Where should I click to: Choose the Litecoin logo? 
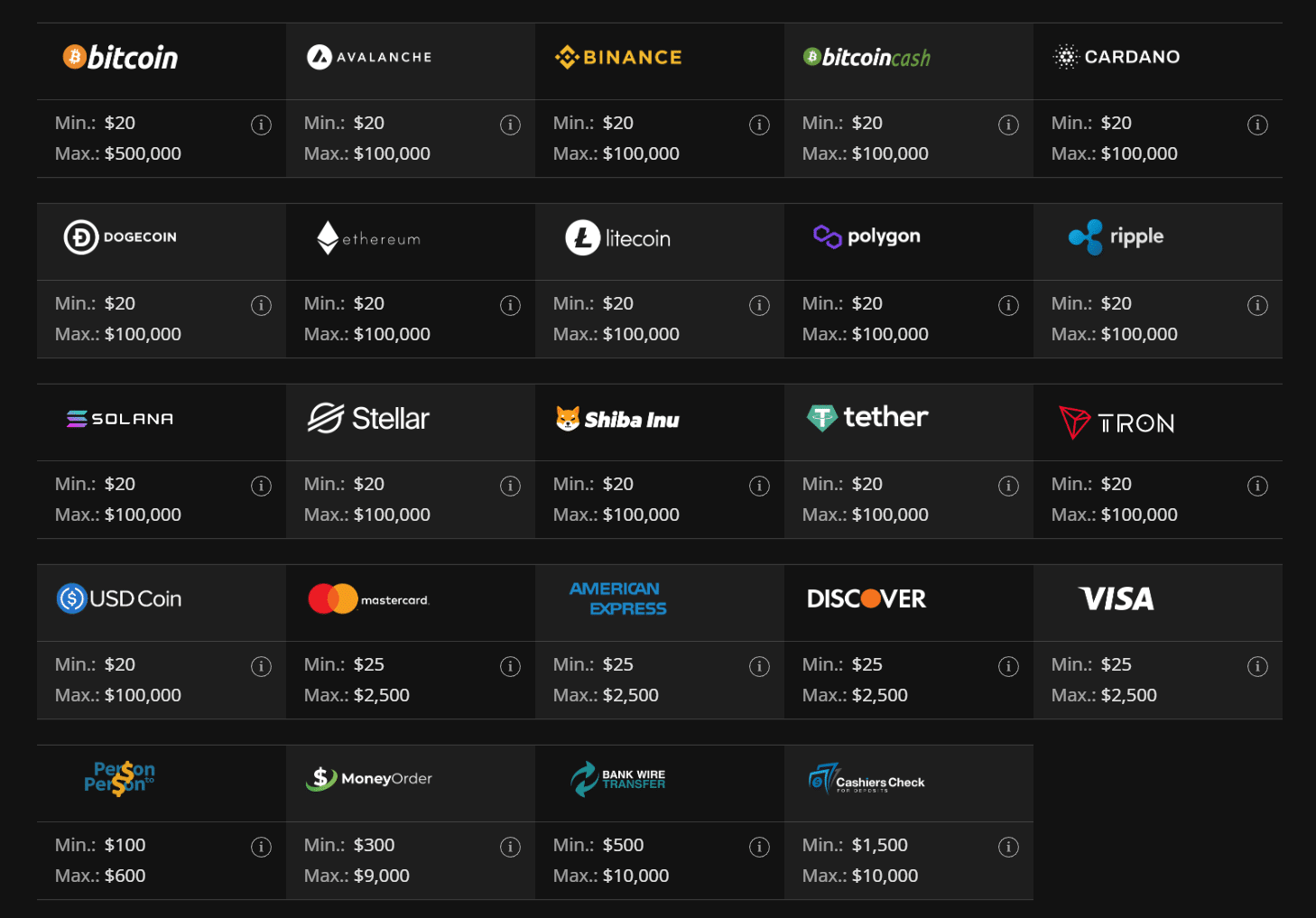tap(617, 236)
